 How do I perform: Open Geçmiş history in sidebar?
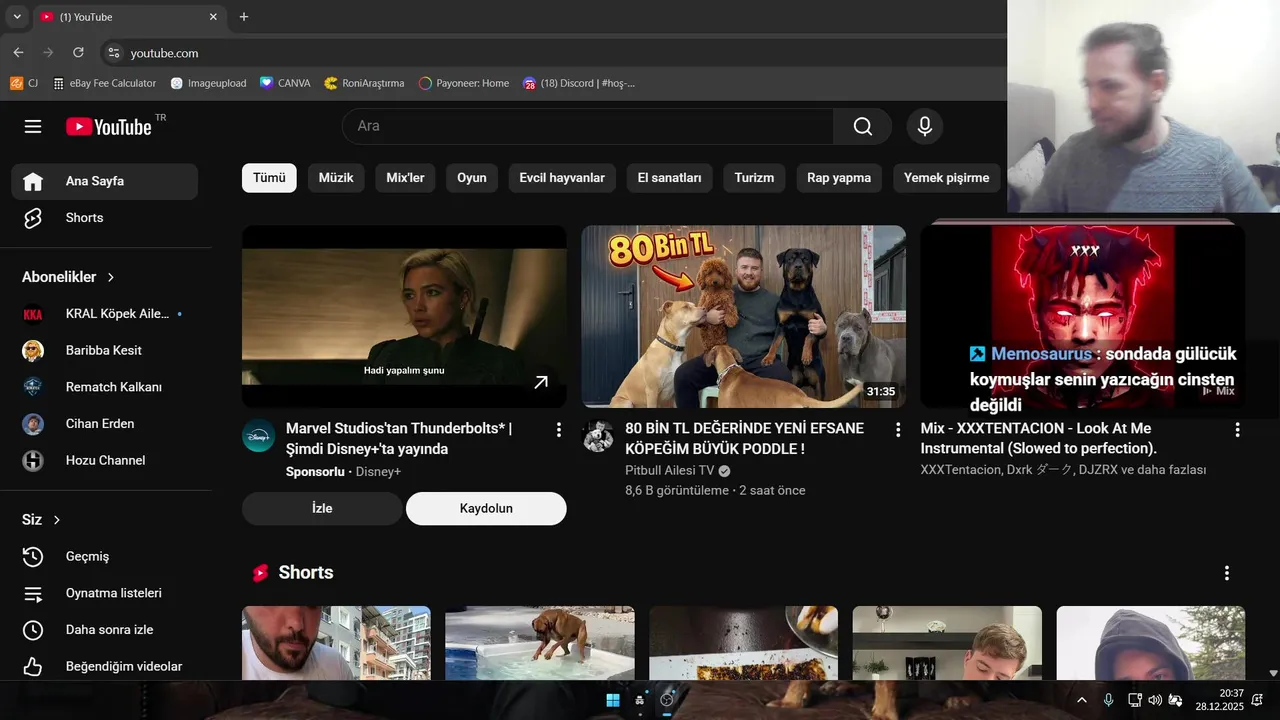click(105, 556)
